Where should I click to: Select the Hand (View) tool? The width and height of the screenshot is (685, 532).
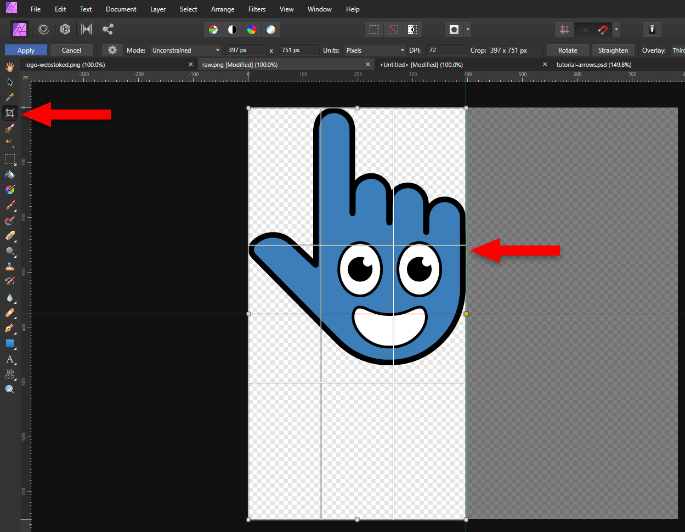tap(10, 67)
